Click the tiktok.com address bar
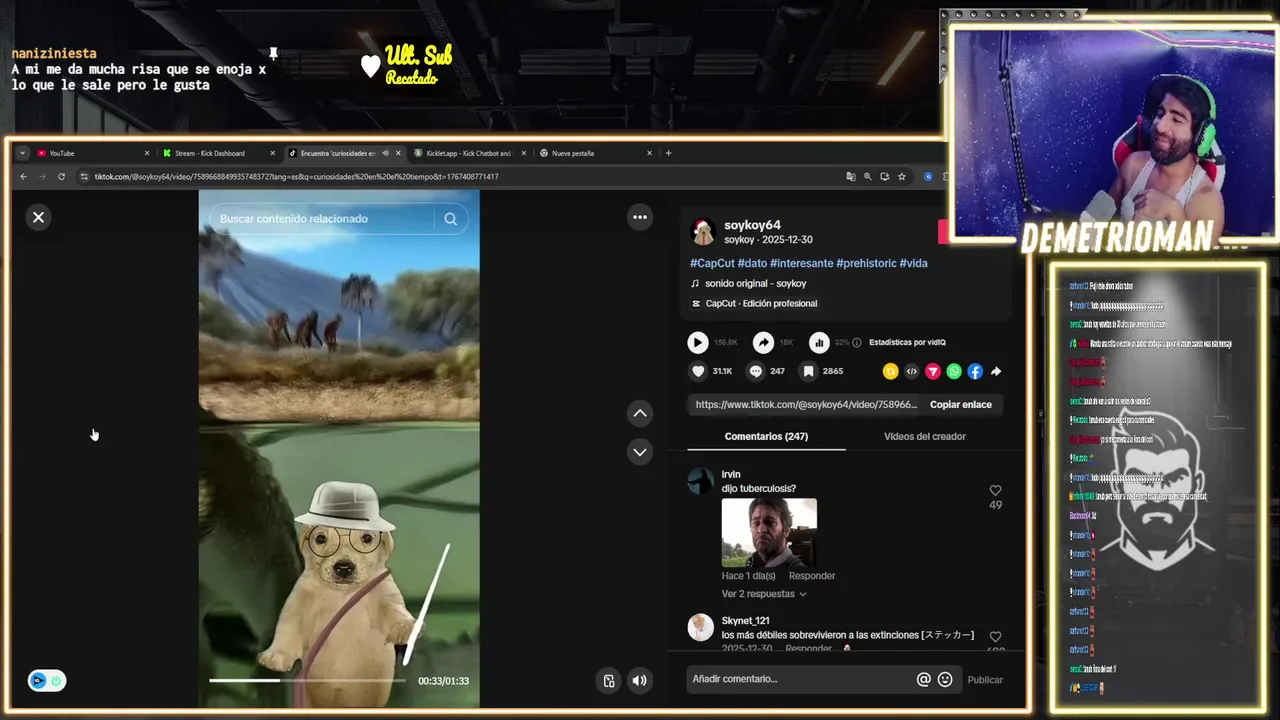Screen dimensions: 1280x720 tap(460, 177)
